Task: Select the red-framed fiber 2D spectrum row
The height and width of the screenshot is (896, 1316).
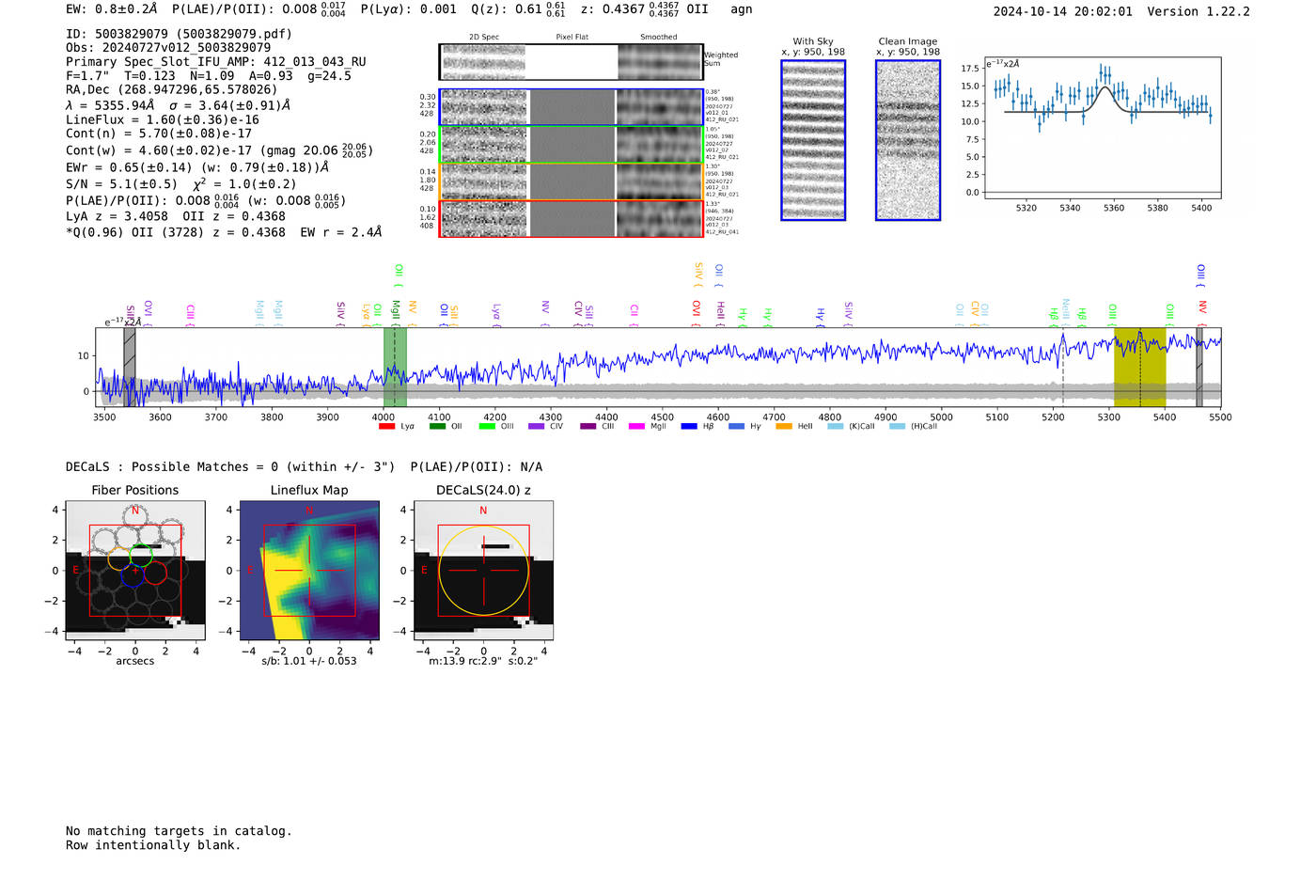Action: pos(571,218)
